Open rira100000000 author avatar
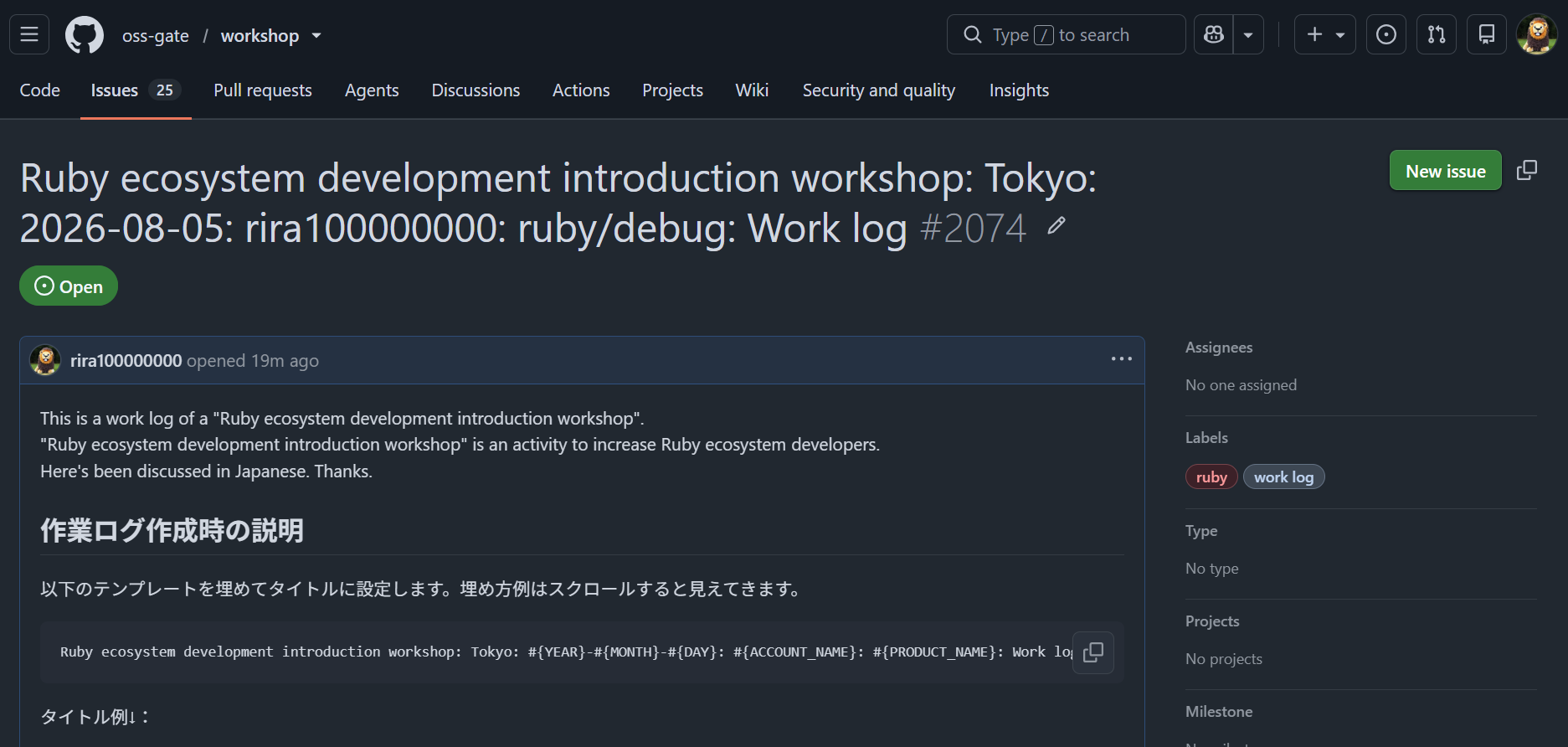This screenshot has height=747, width=1568. click(45, 360)
